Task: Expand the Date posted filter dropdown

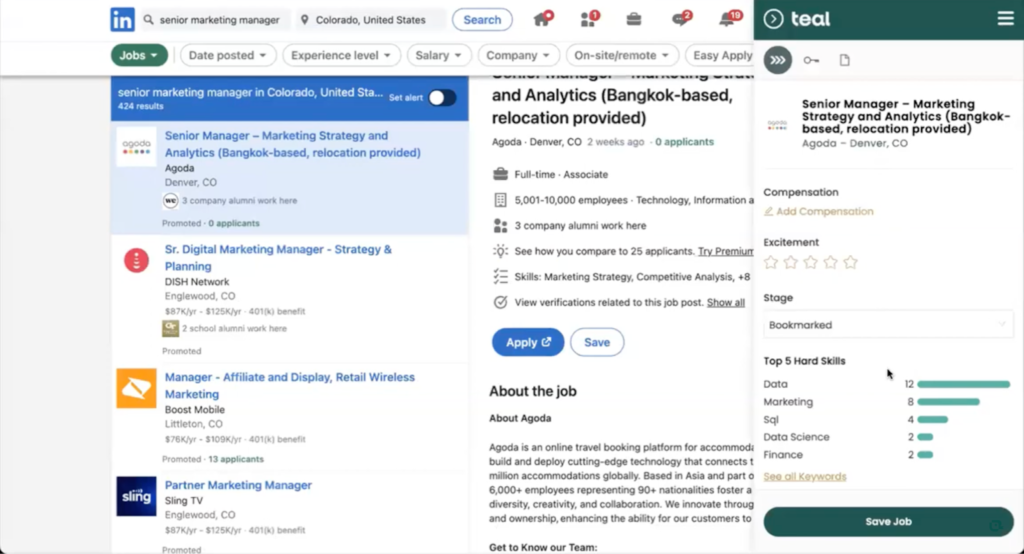Action: [x=227, y=56]
